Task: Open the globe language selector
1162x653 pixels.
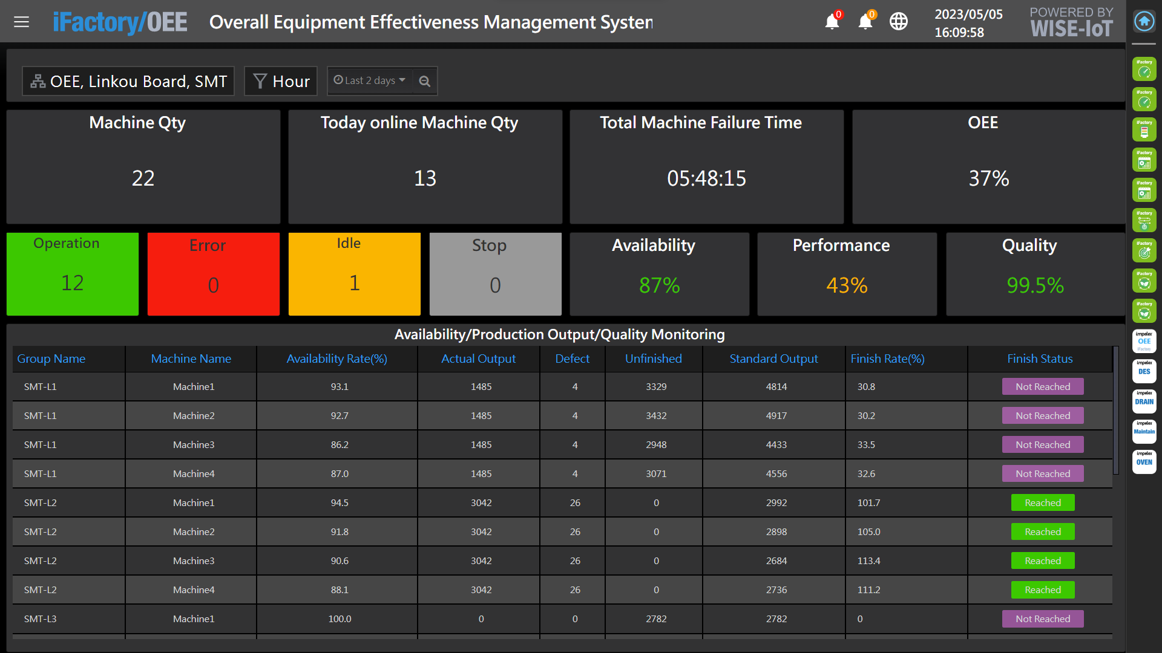Action: pos(898,21)
